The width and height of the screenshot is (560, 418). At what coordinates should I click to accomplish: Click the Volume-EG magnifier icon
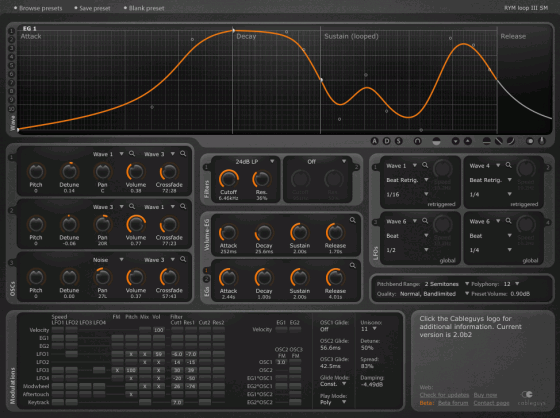pyautogui.click(x=352, y=220)
